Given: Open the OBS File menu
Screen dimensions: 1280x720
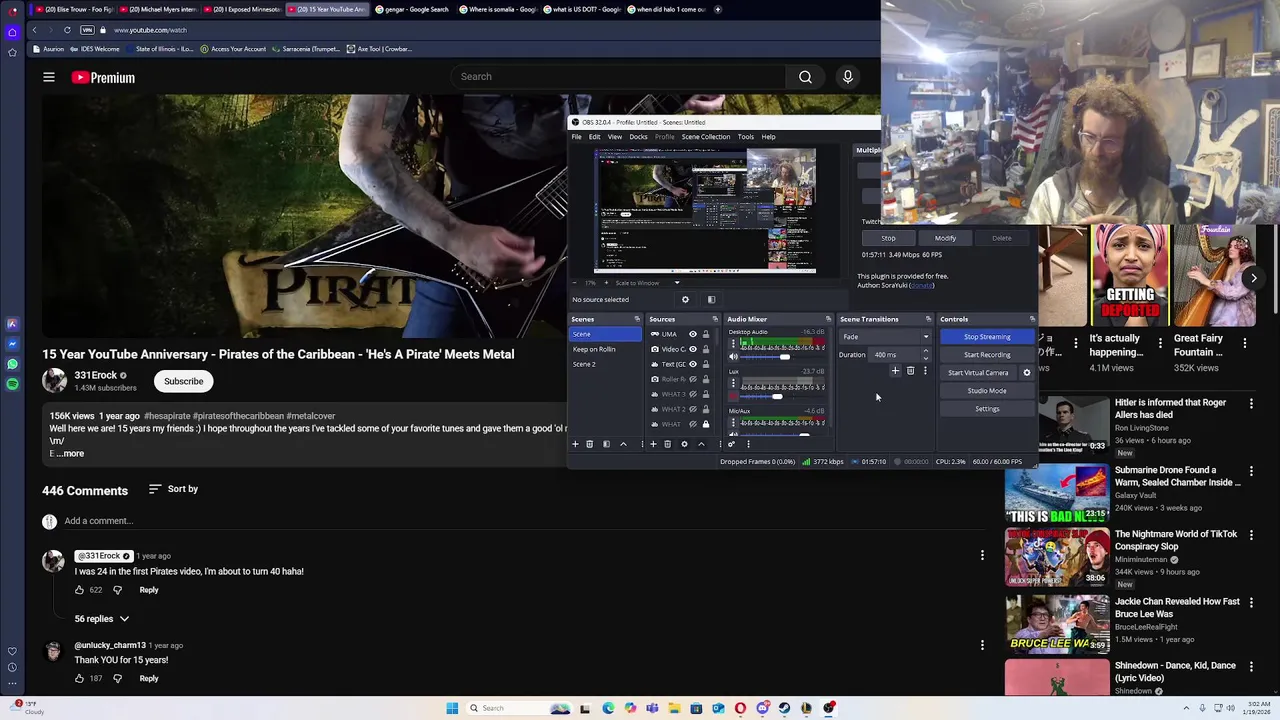Looking at the screenshot, I should [x=577, y=137].
